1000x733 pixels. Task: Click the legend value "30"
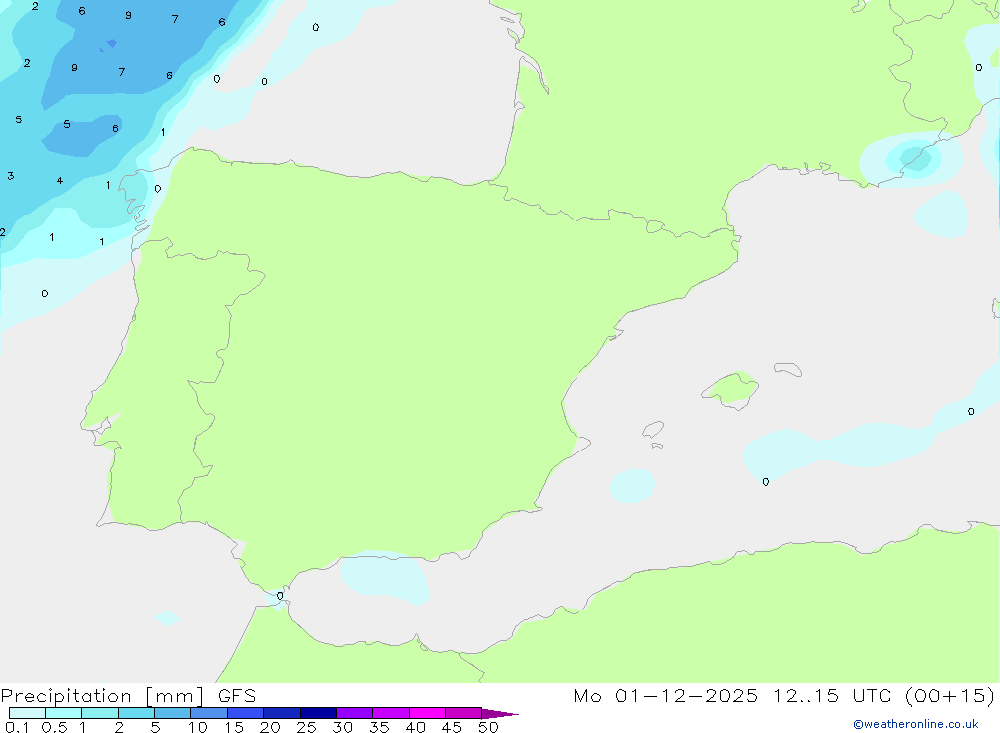343,727
